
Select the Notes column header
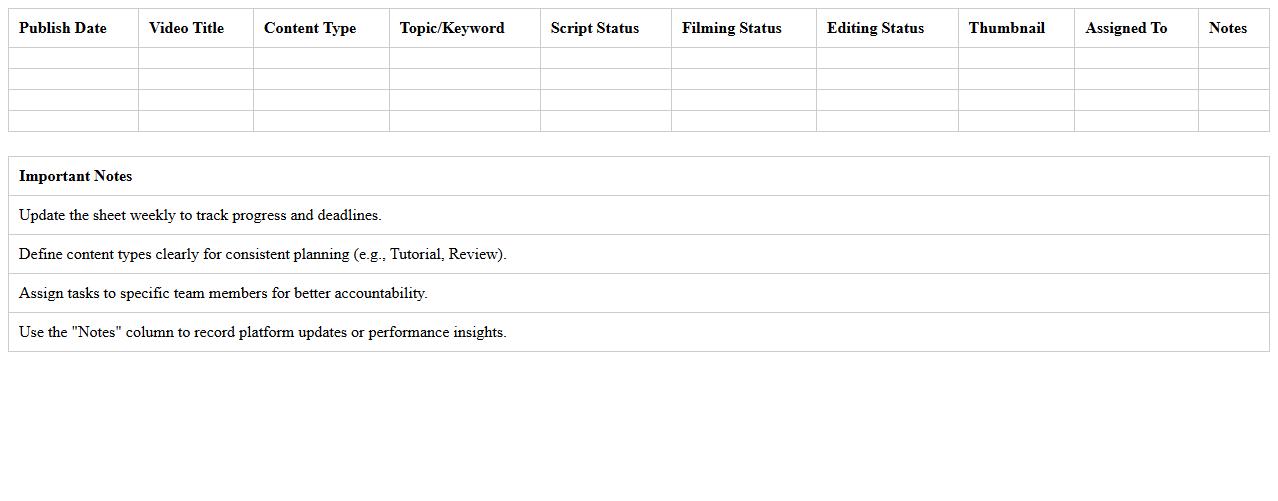[x=1228, y=28]
